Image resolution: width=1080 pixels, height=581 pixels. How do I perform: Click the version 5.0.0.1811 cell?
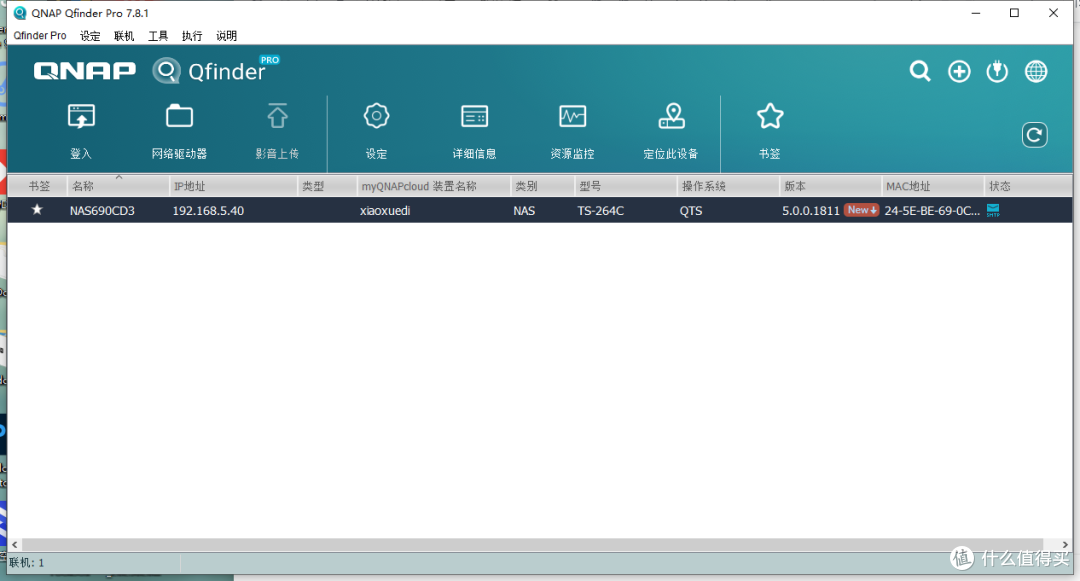click(811, 211)
